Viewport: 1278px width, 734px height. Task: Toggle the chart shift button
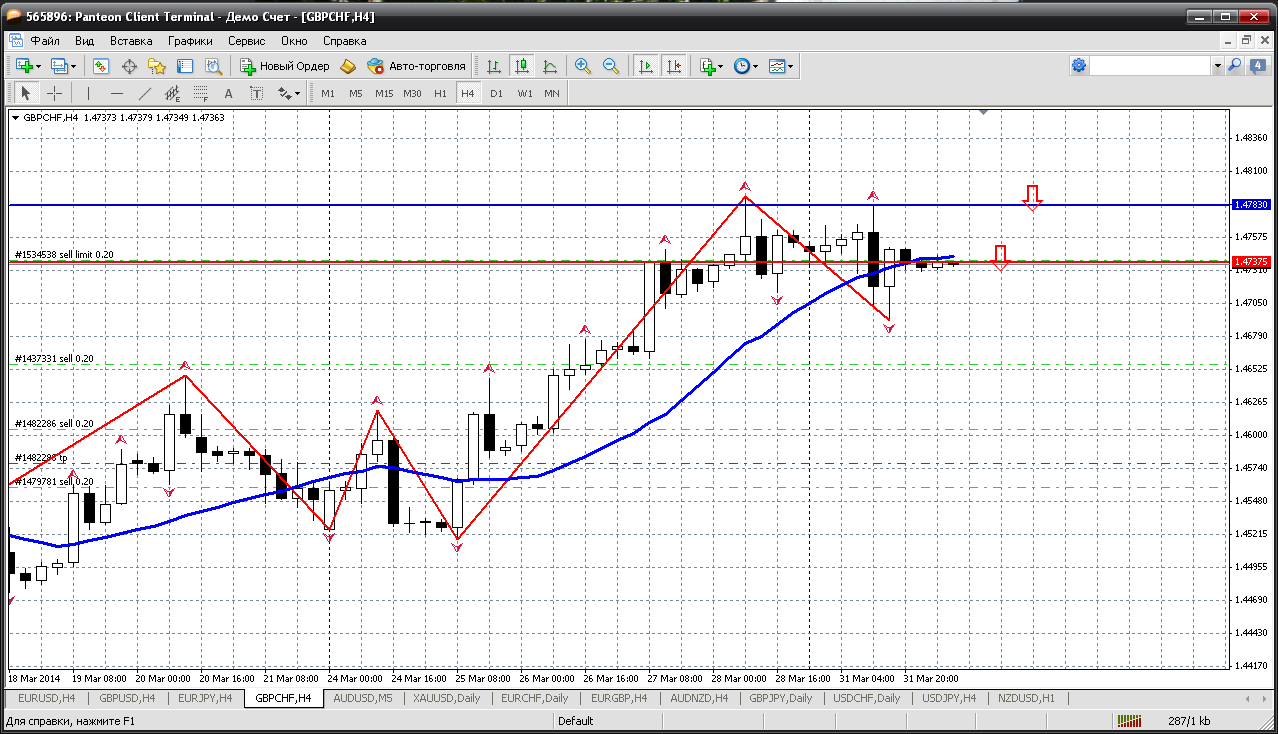(x=674, y=66)
